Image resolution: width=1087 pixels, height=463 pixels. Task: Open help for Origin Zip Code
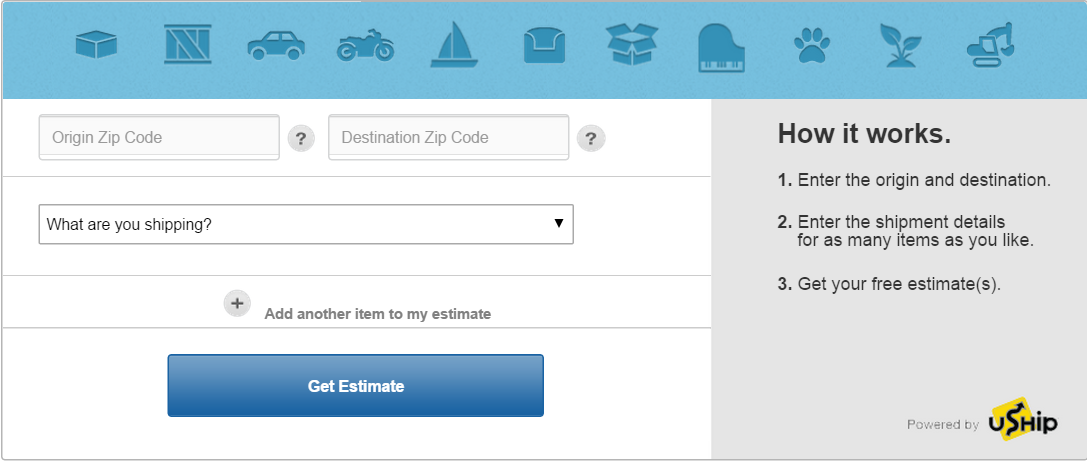click(301, 138)
